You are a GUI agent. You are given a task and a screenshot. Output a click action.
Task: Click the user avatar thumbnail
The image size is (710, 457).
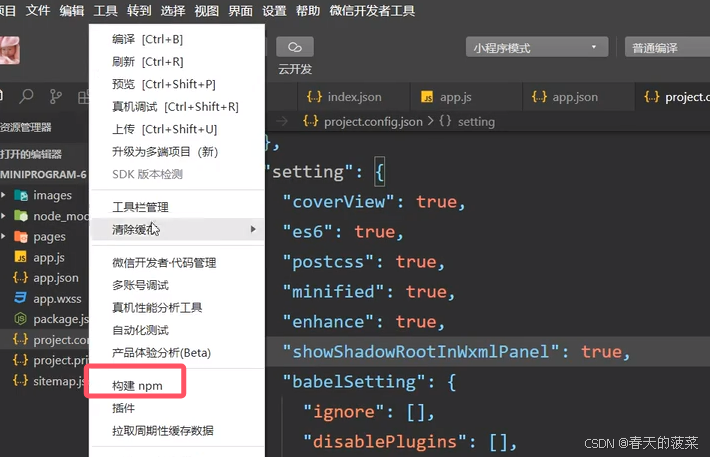(x=9, y=50)
